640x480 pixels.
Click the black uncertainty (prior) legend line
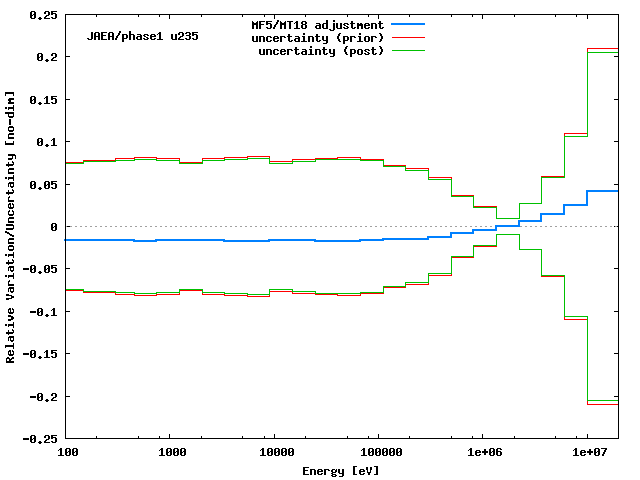[408, 37]
